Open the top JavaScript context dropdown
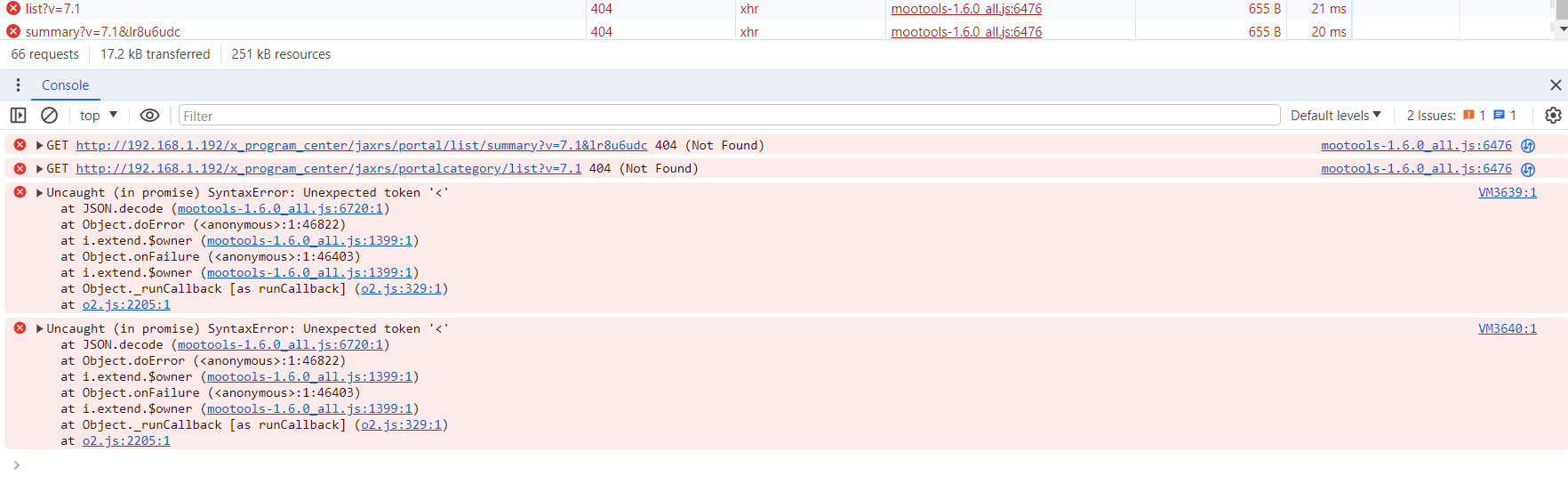This screenshot has width=1568, height=484. (x=98, y=116)
